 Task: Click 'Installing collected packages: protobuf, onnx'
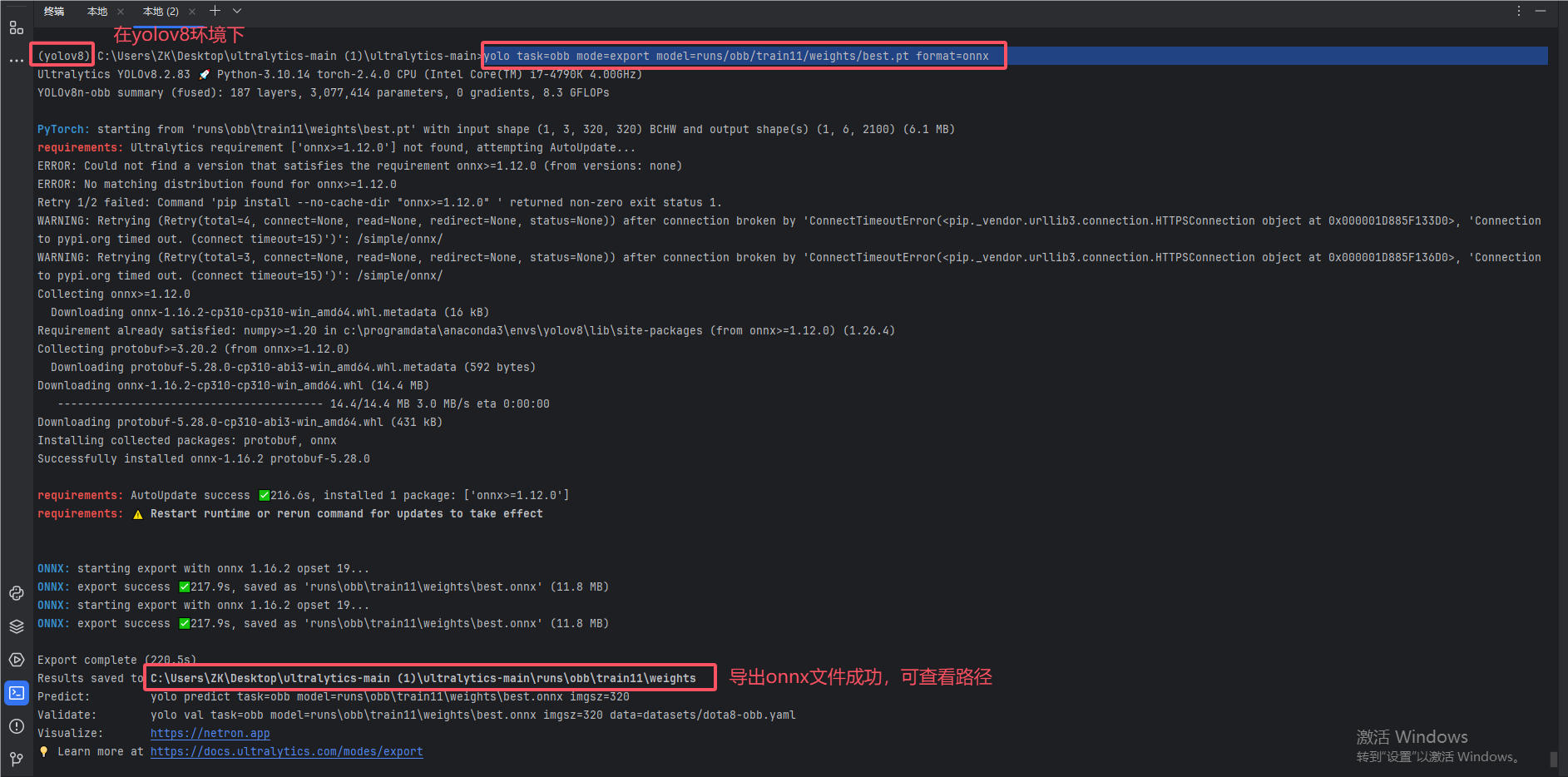186,440
